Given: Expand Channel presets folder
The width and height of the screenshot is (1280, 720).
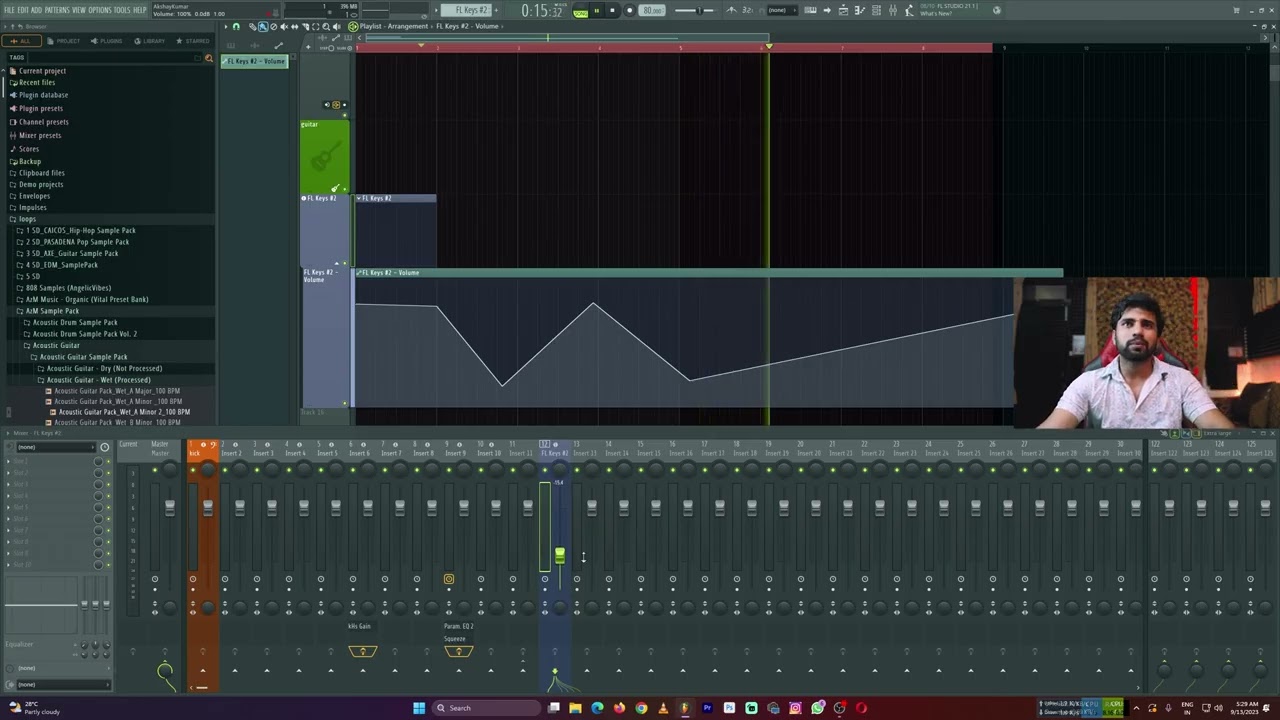Looking at the screenshot, I should (x=43, y=122).
